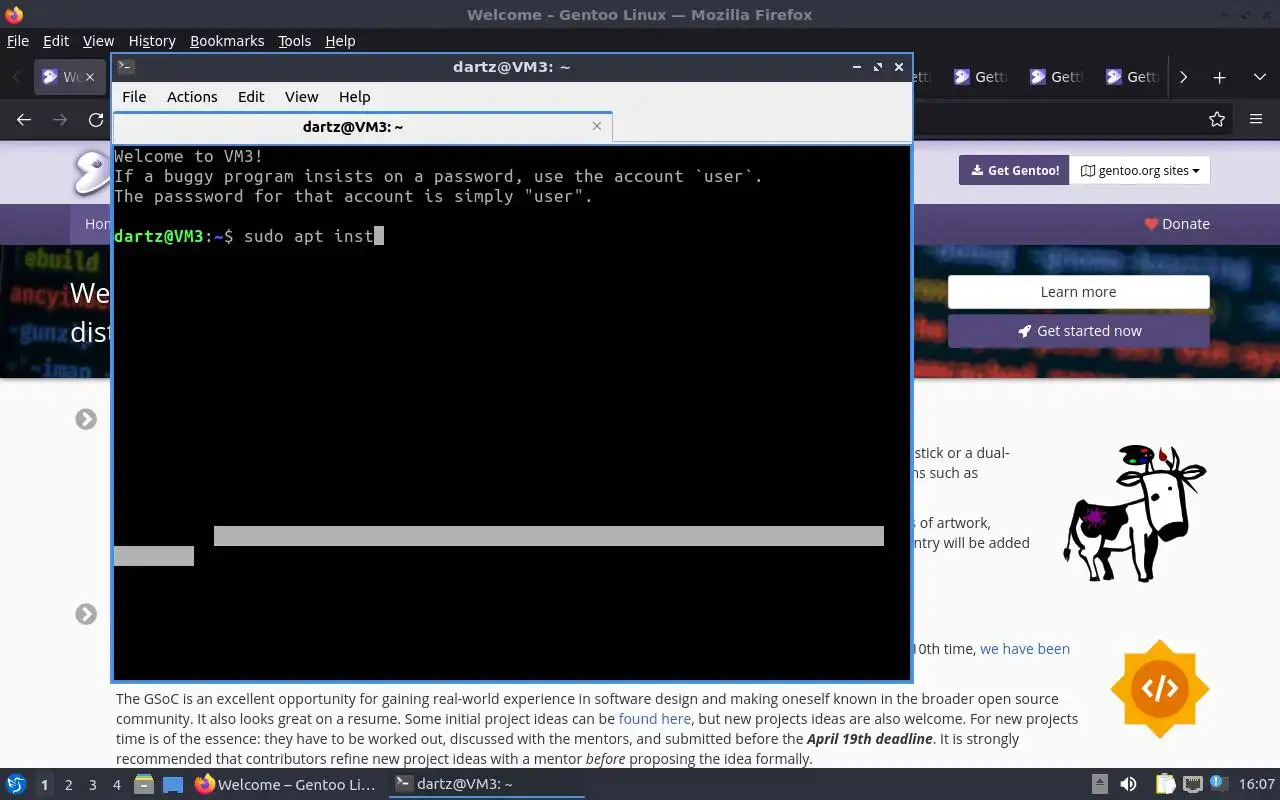The width and height of the screenshot is (1280, 800).
Task: Click the removable media tray icon
Action: click(x=1099, y=785)
